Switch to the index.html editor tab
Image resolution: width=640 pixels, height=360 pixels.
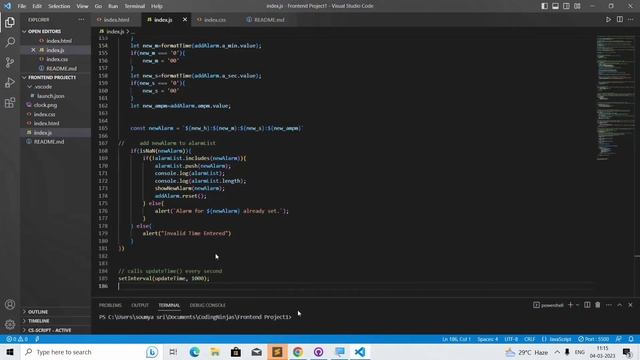[116, 20]
